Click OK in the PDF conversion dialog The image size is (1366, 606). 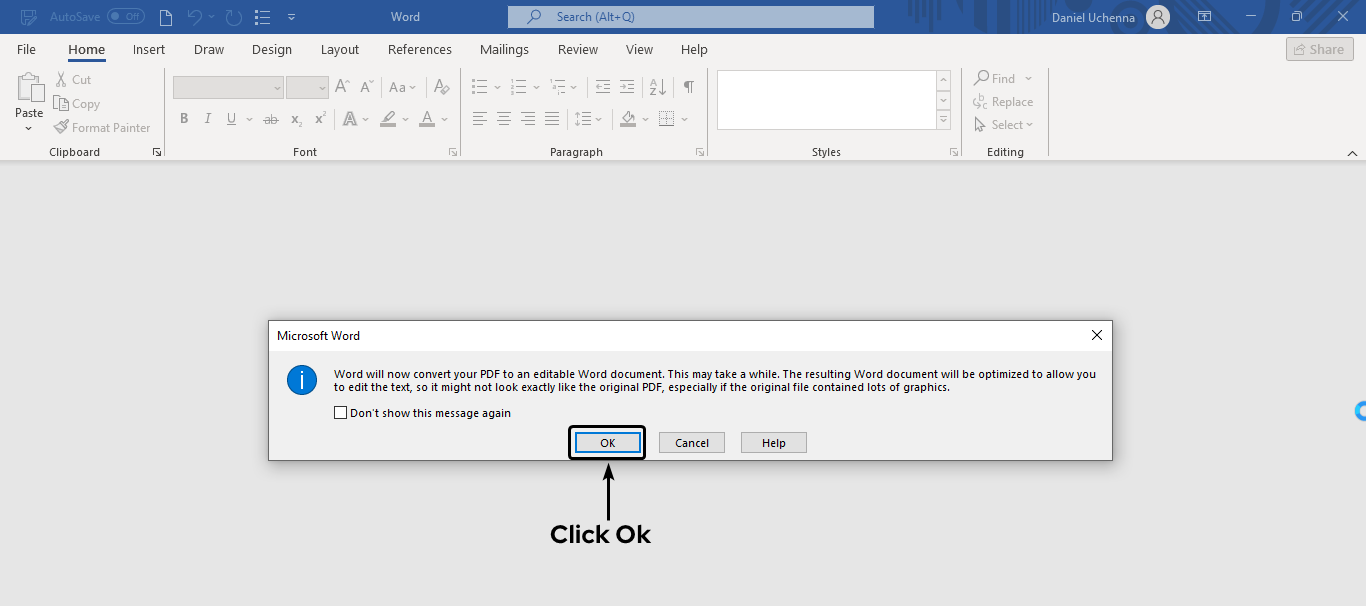point(607,442)
